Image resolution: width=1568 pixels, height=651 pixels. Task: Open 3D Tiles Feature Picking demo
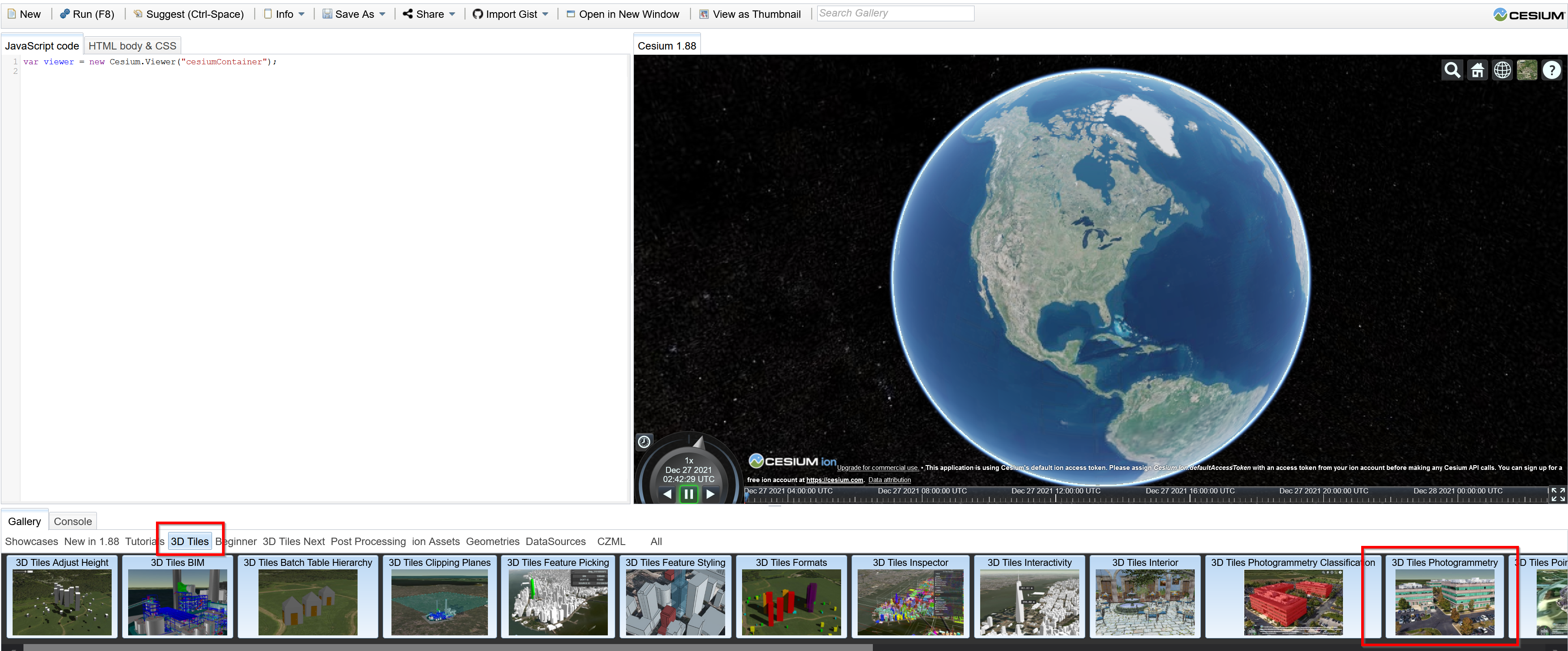(557, 596)
